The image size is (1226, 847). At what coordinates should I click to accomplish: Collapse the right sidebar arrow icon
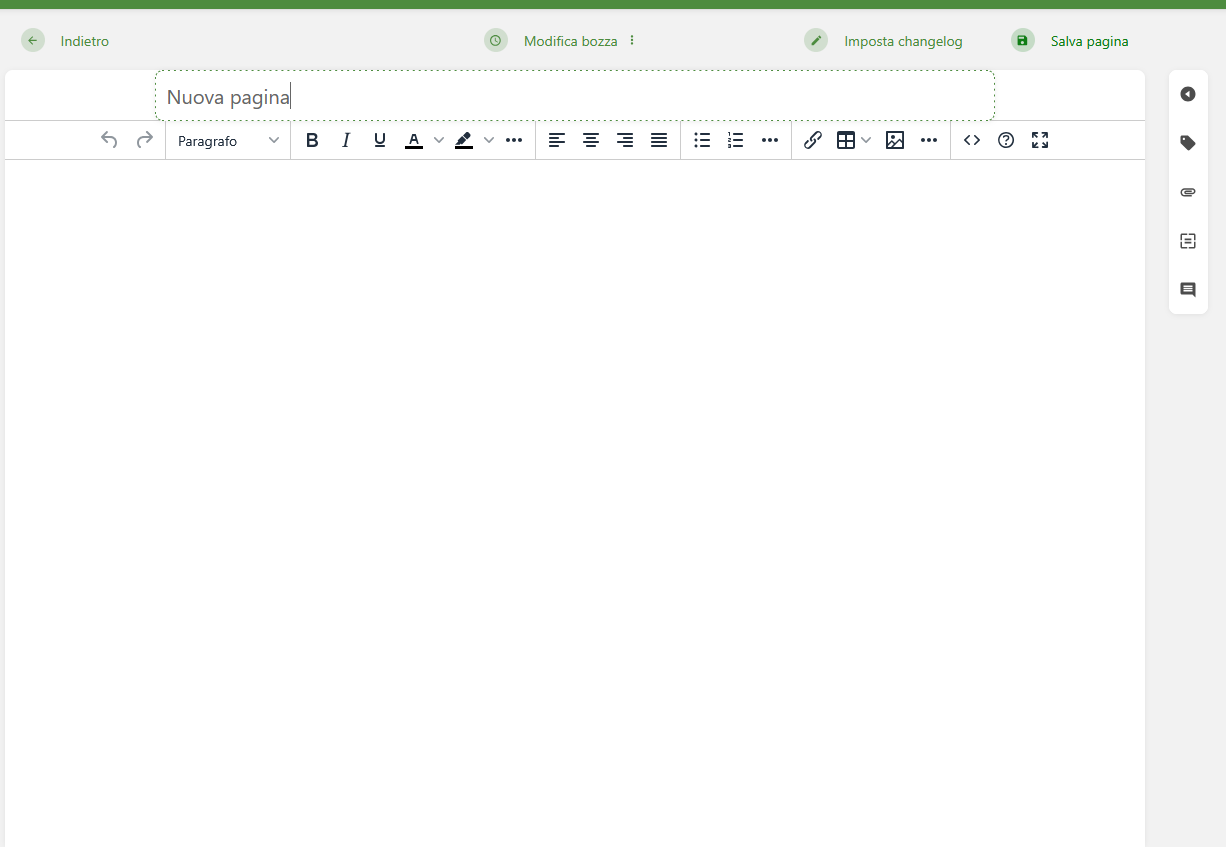coord(1188,94)
